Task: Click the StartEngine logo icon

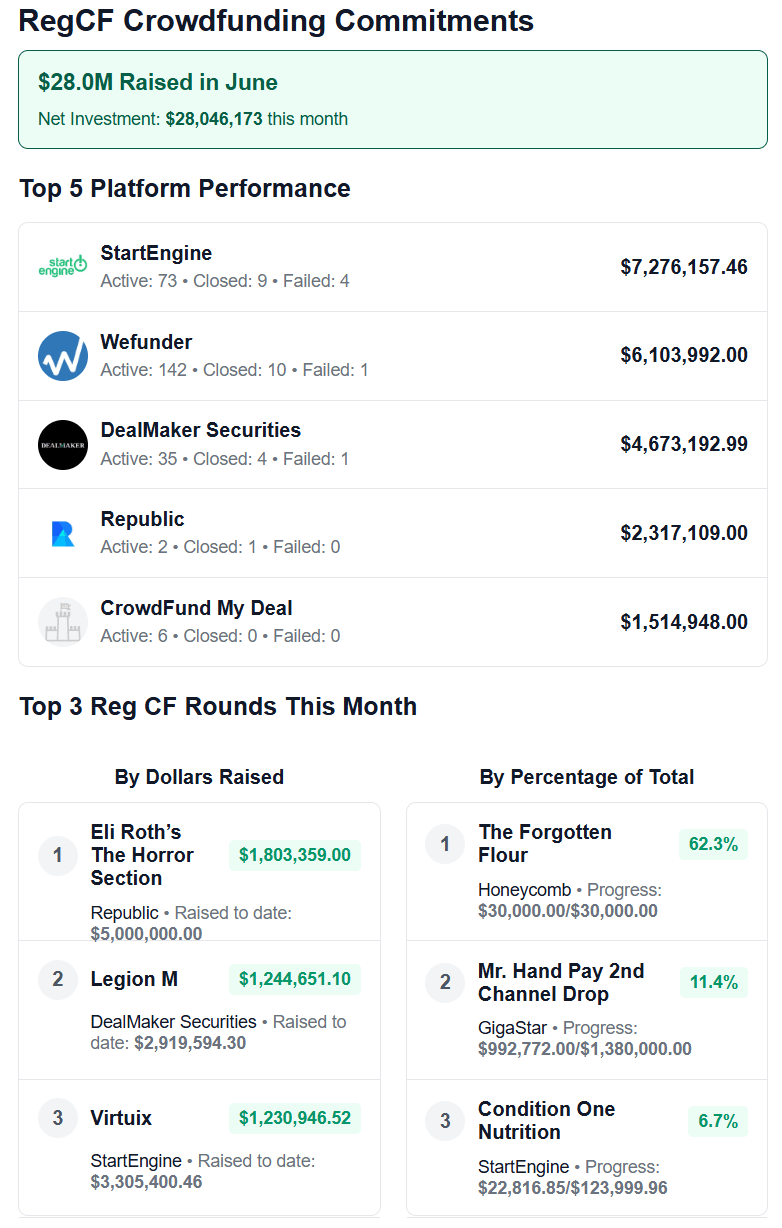Action: coord(63,267)
